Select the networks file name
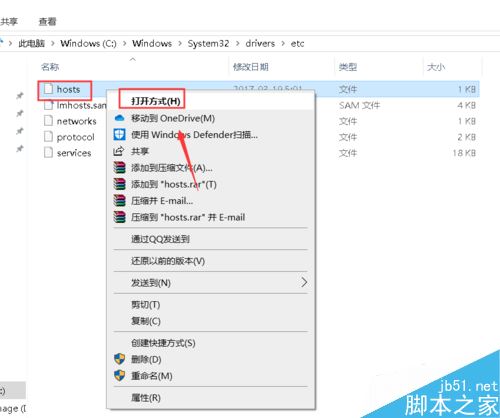Screen dimensions: 500x418 [x=76, y=121]
